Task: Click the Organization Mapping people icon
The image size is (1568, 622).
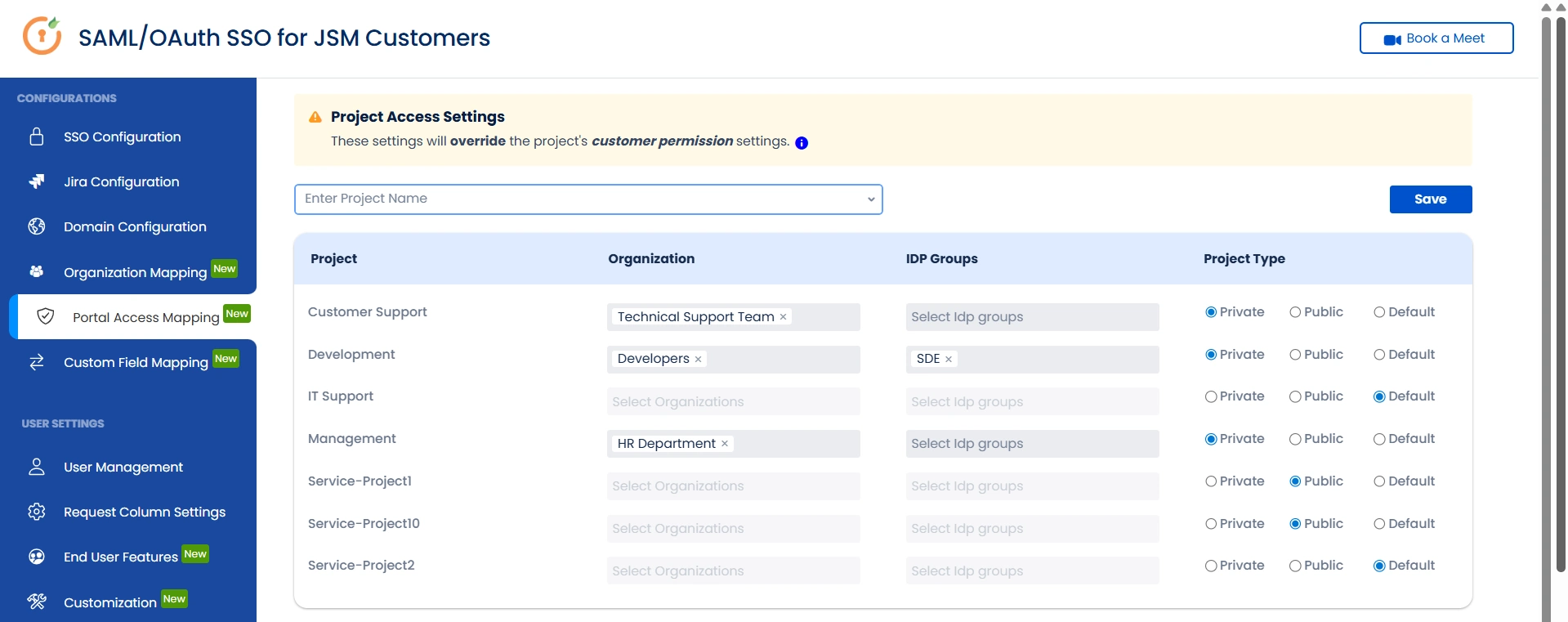Action: click(37, 271)
